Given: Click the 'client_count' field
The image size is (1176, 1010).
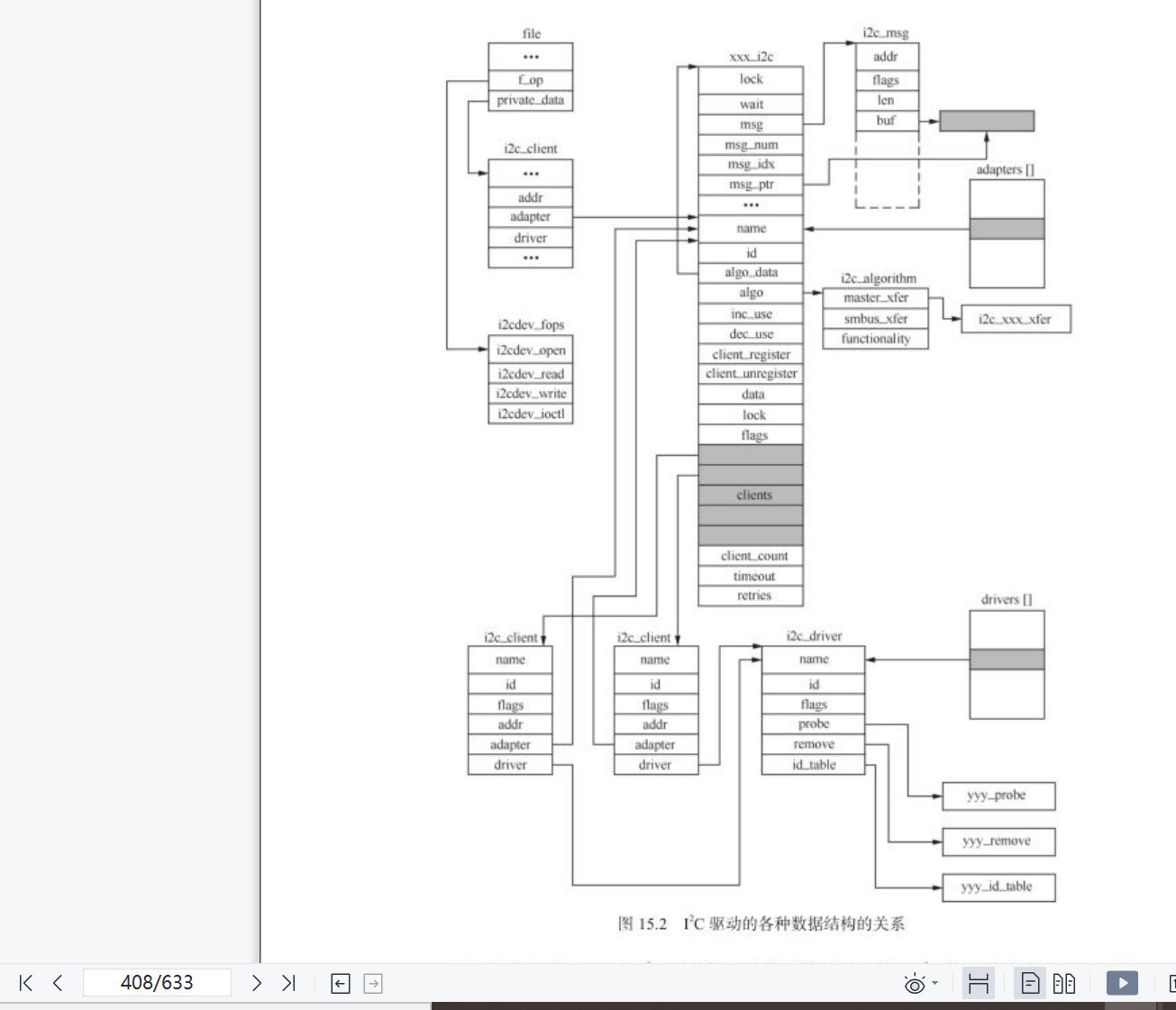Looking at the screenshot, I should (x=751, y=556).
